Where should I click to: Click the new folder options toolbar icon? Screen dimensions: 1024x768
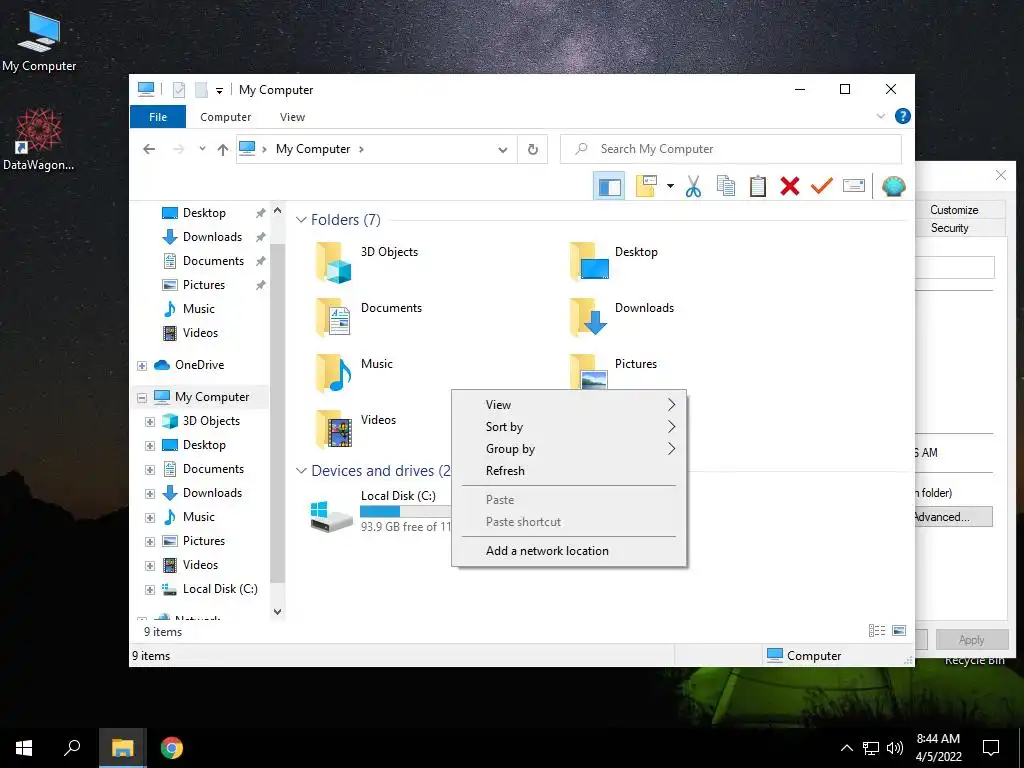646,186
